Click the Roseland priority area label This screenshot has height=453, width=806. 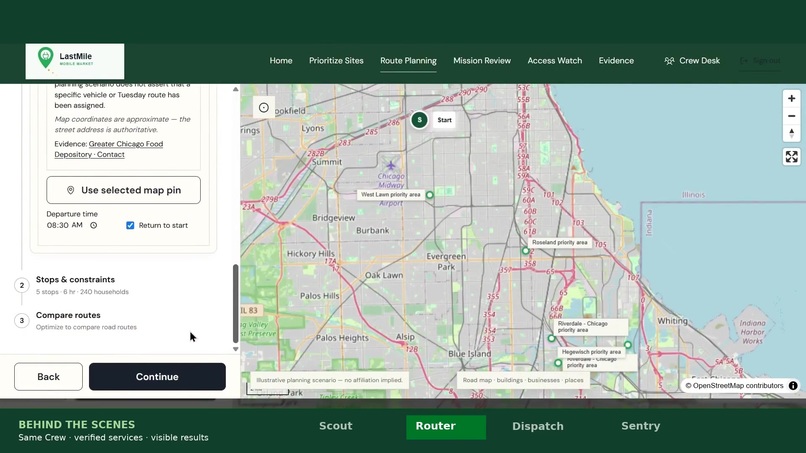tap(560, 242)
